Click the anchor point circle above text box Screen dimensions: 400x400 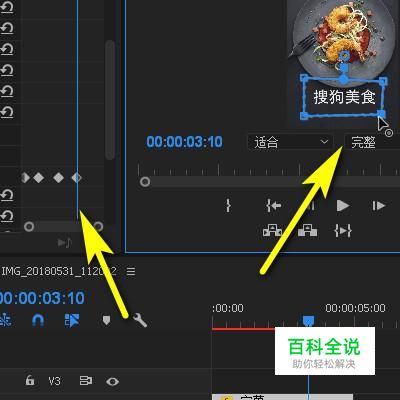coord(345,55)
